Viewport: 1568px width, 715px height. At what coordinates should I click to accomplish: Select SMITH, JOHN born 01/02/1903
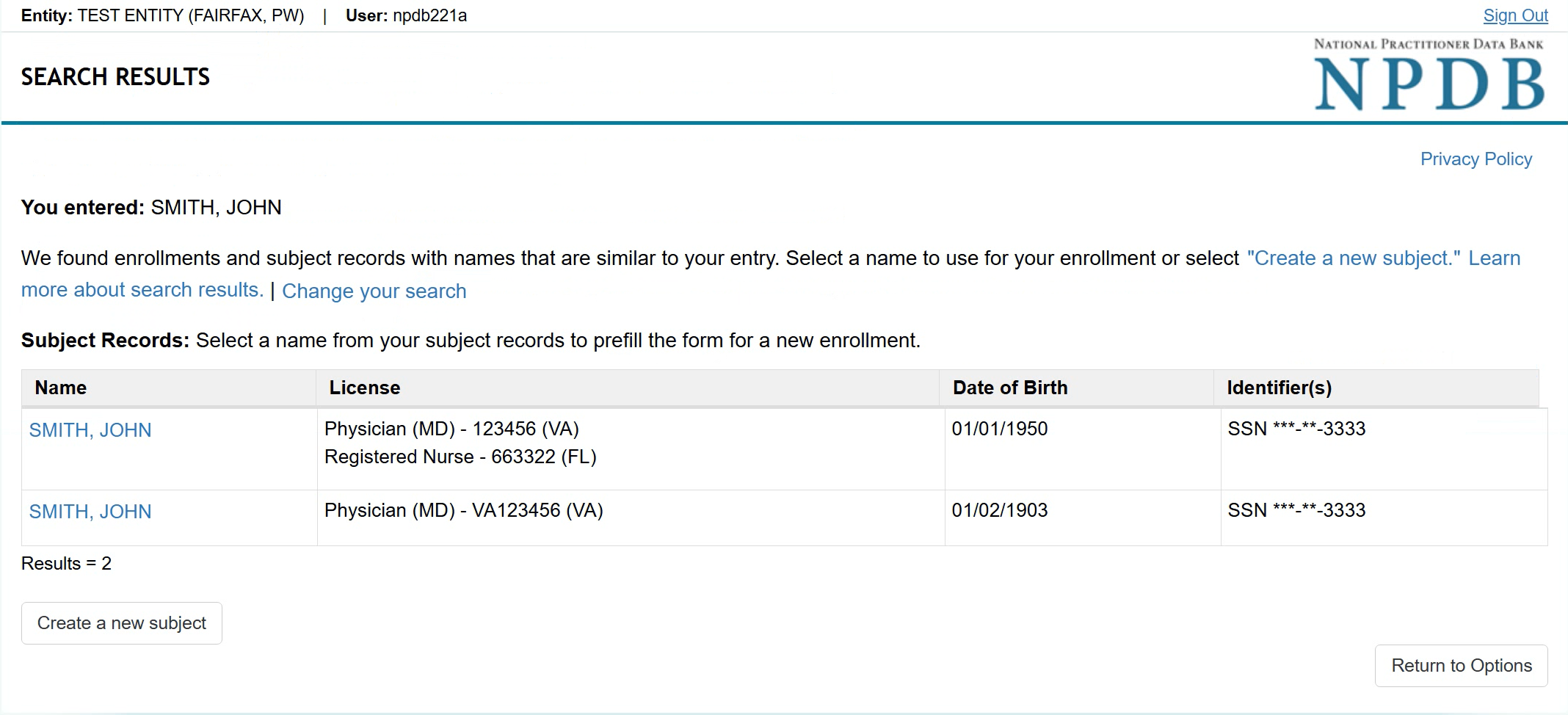point(90,512)
